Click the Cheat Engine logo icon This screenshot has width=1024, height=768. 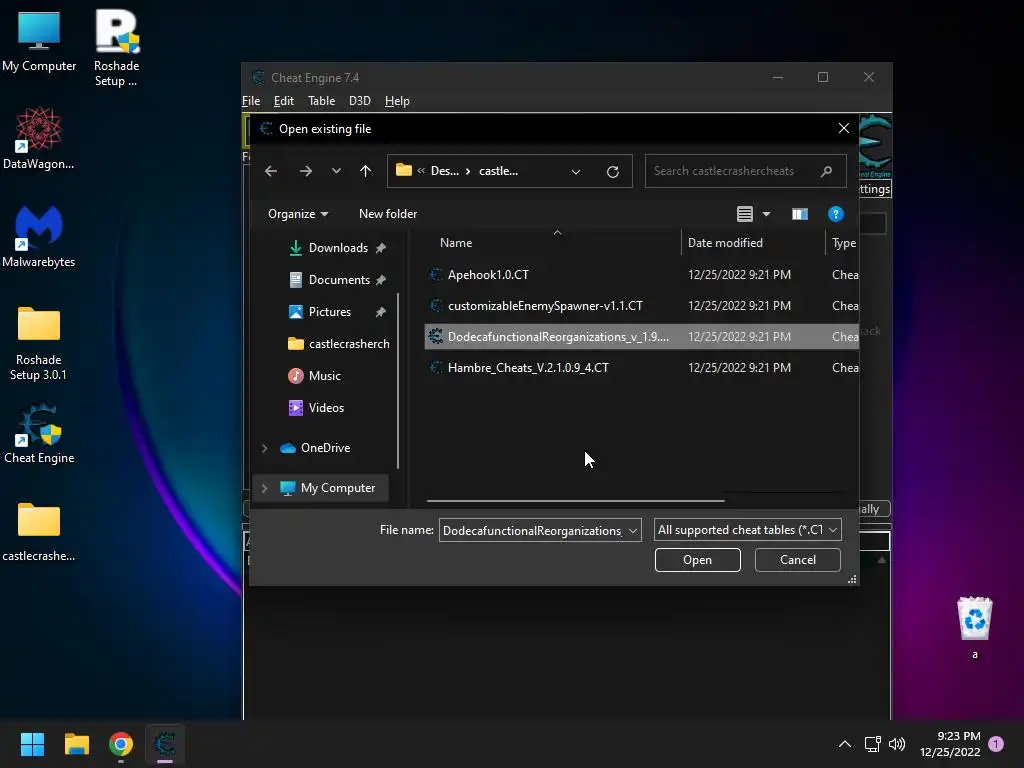[875, 146]
